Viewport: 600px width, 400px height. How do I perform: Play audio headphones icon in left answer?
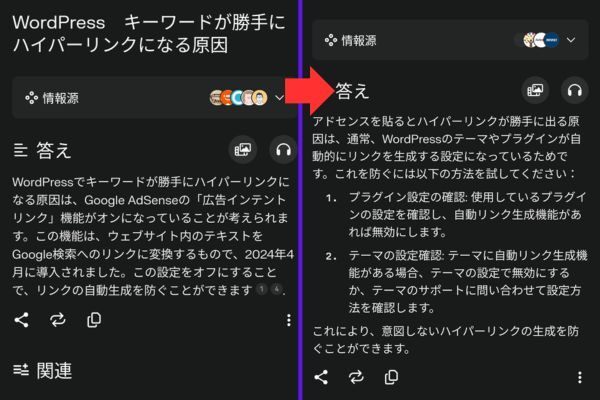pyautogui.click(x=283, y=150)
